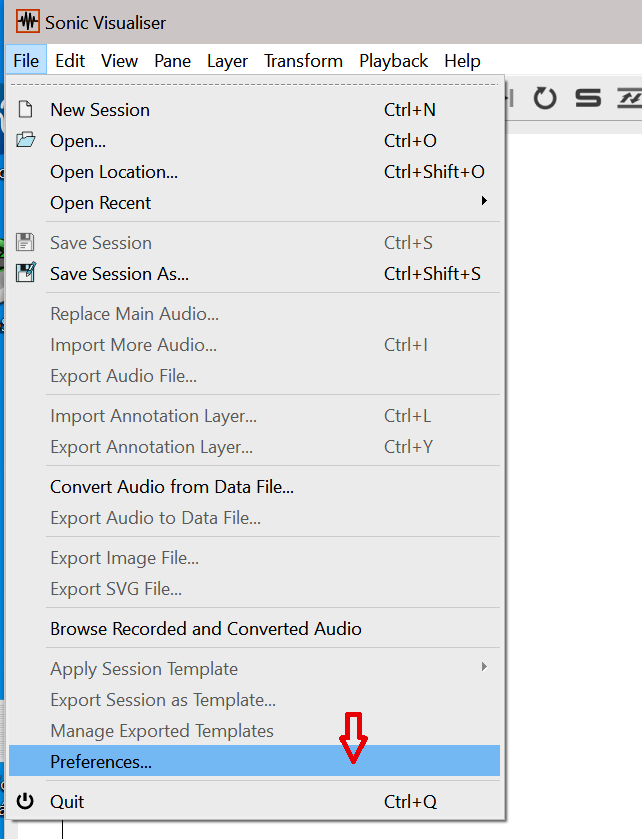This screenshot has width=642, height=839.
Task: Open the Help menu
Action: (462, 60)
